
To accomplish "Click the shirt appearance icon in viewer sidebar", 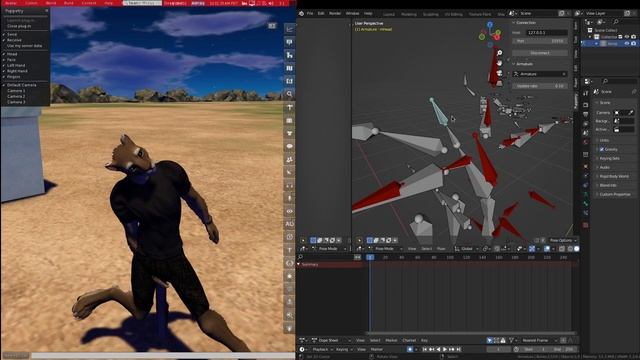I will (x=289, y=133).
